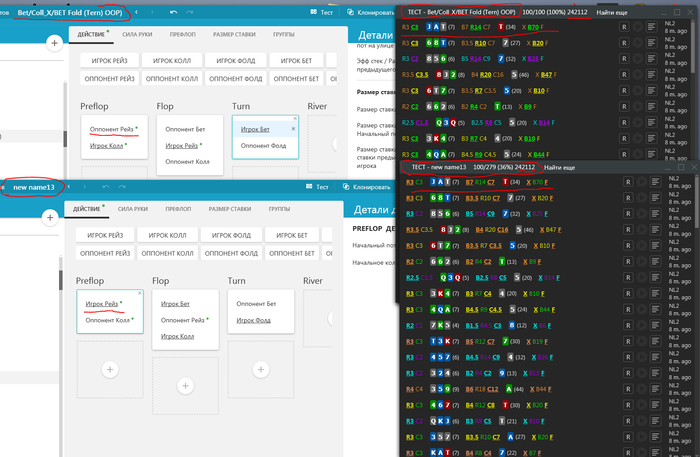
Task: Close the Preflop action box in new name13 editor
Action: point(140,293)
